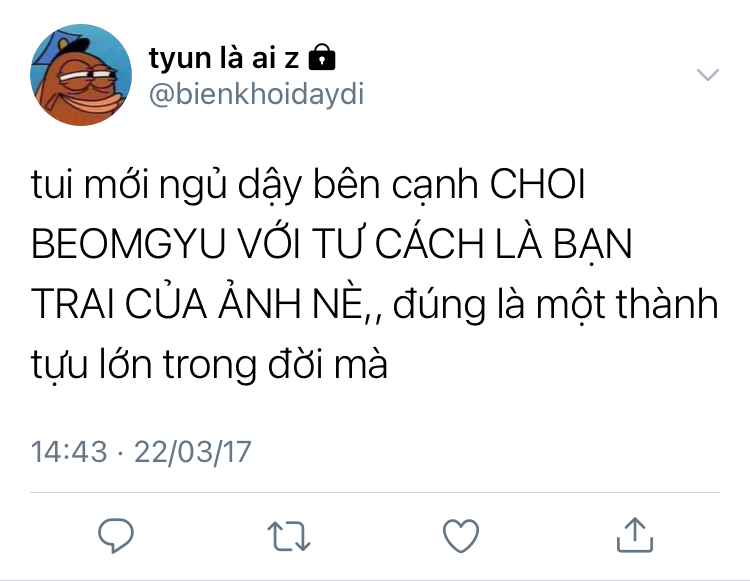Click the 14:43 timestamp
Viewport: 750px width, 581px height.
coord(69,451)
